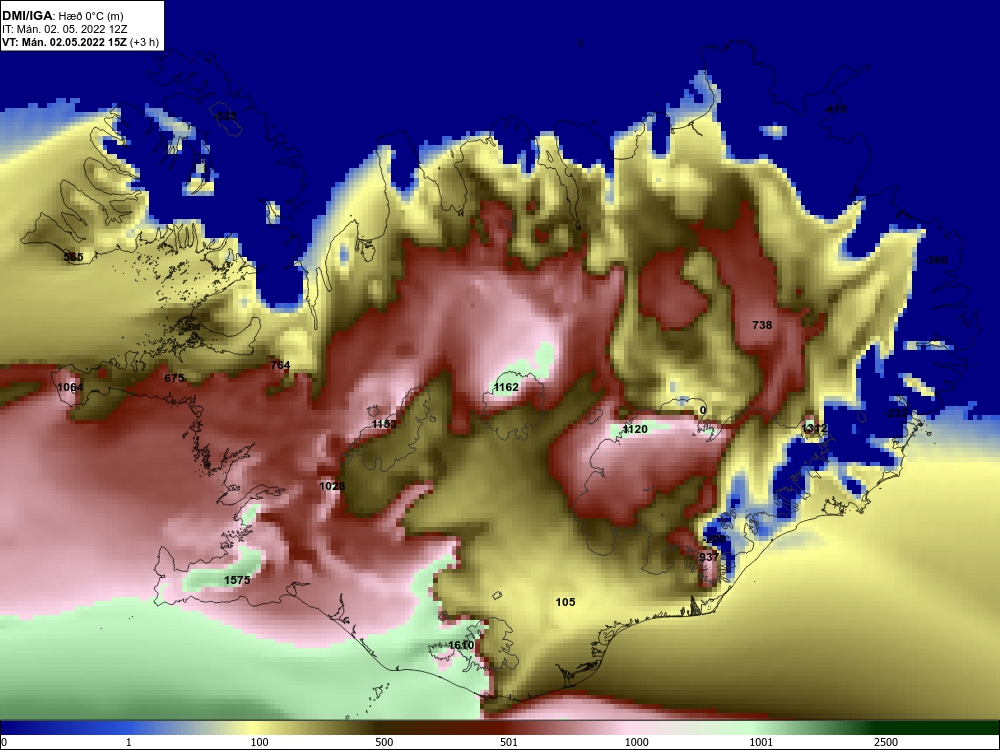Click the 565 value on the map
This screenshot has width=1000, height=750.
(73, 257)
